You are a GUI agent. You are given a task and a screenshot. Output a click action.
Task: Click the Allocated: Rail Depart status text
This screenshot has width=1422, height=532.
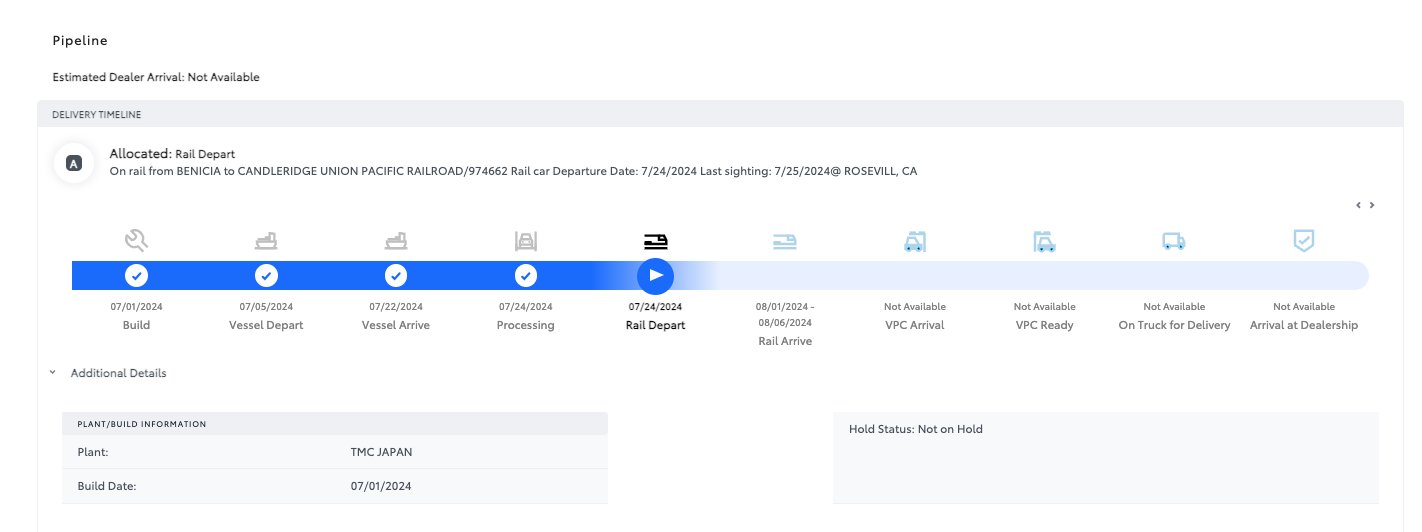(172, 154)
